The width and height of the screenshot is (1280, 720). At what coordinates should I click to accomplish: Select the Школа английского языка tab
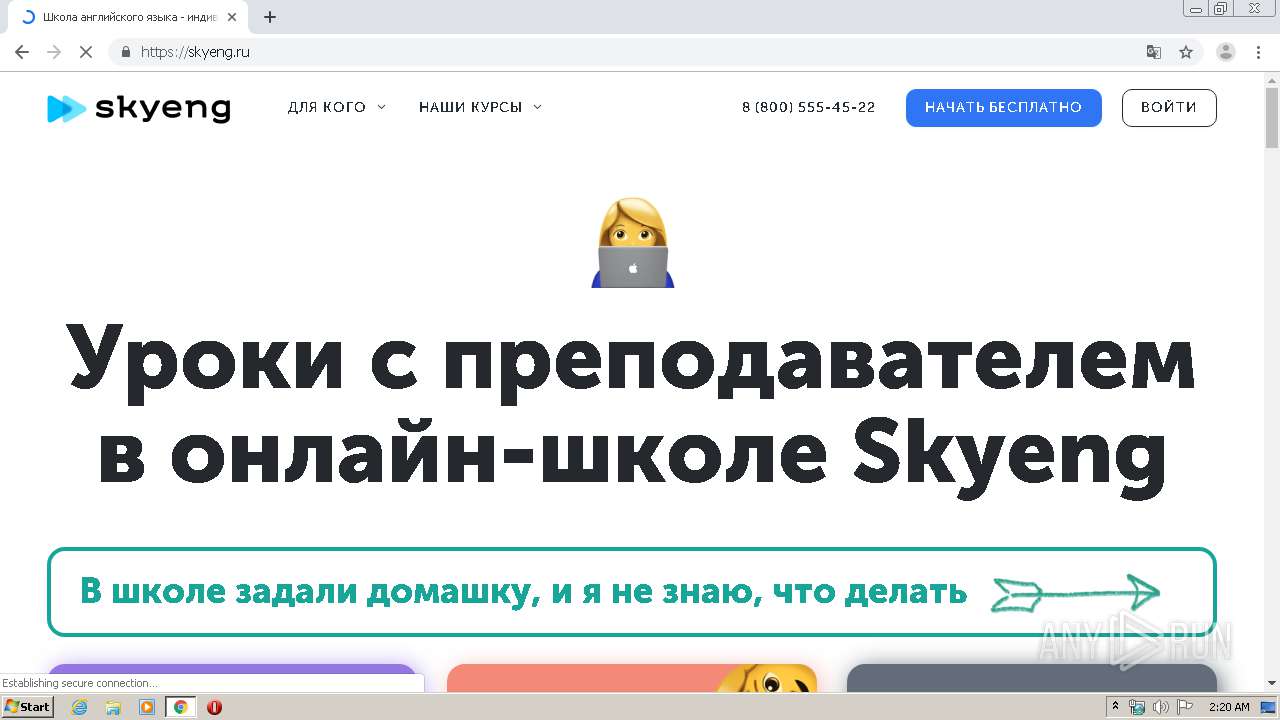point(129,17)
